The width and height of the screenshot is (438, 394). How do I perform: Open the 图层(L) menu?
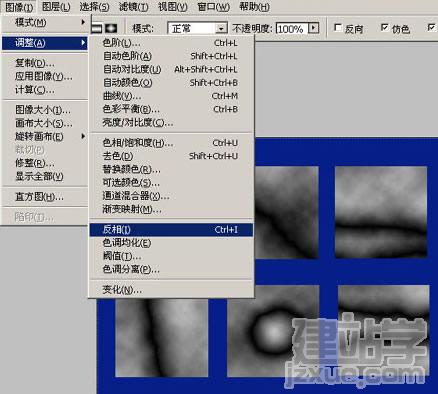click(56, 7)
